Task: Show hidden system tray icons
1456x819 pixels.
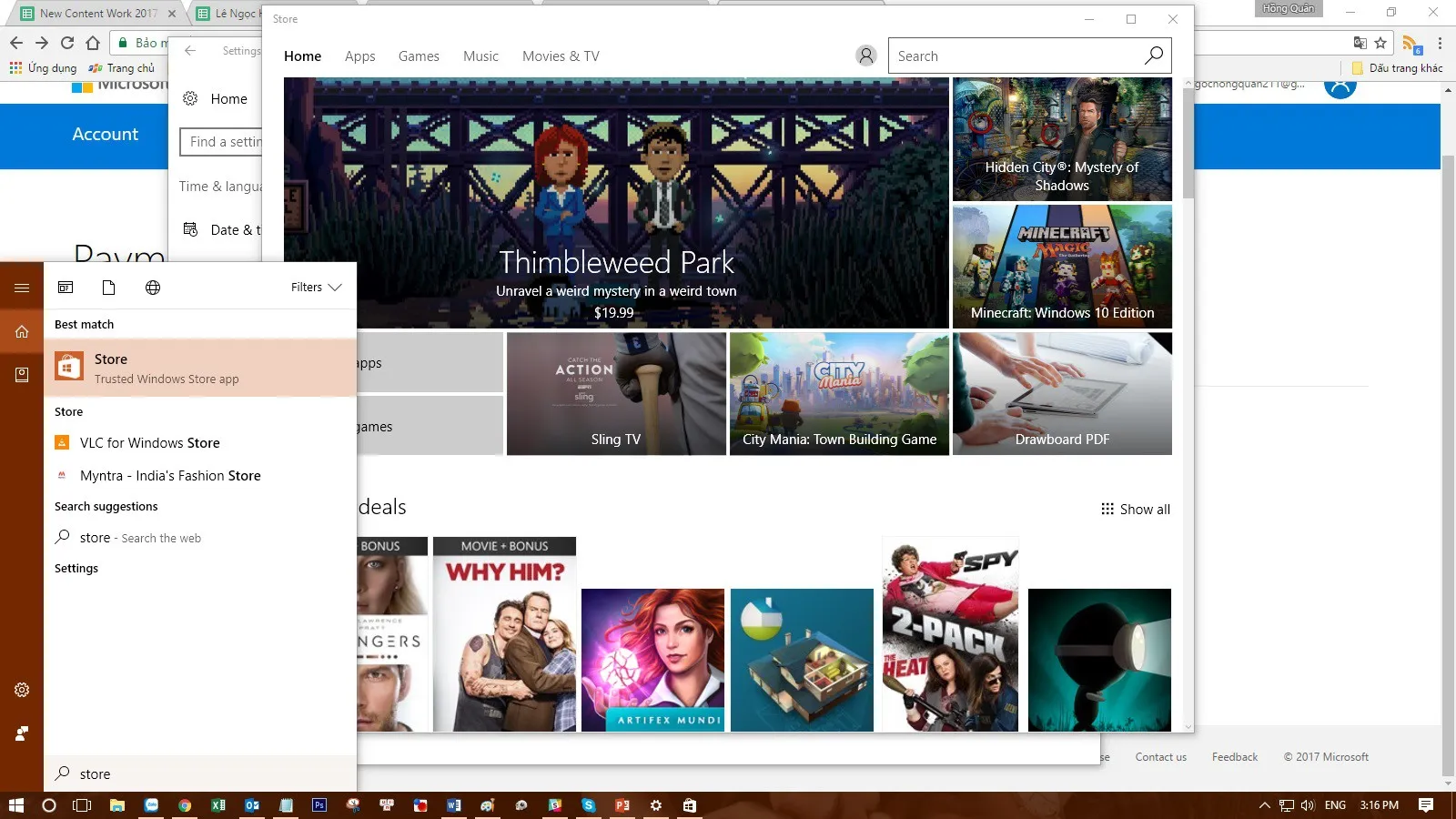Action: (1264, 805)
